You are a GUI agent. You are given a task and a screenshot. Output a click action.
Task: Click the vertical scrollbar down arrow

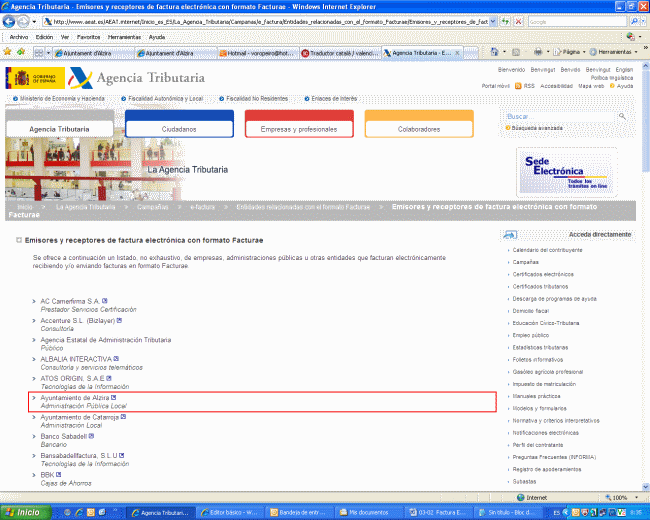point(645,486)
